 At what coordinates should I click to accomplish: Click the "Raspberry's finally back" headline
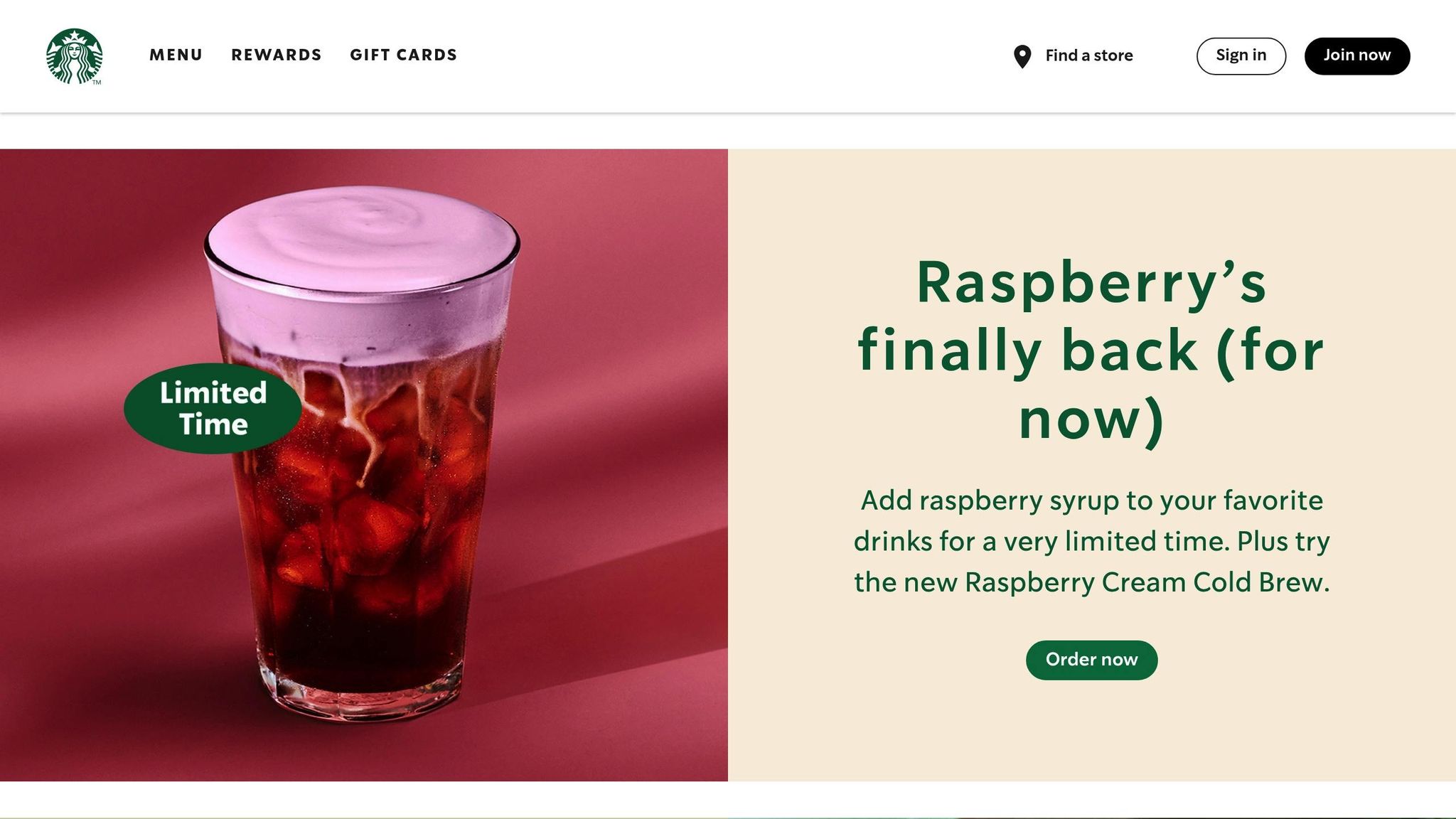click(1091, 350)
